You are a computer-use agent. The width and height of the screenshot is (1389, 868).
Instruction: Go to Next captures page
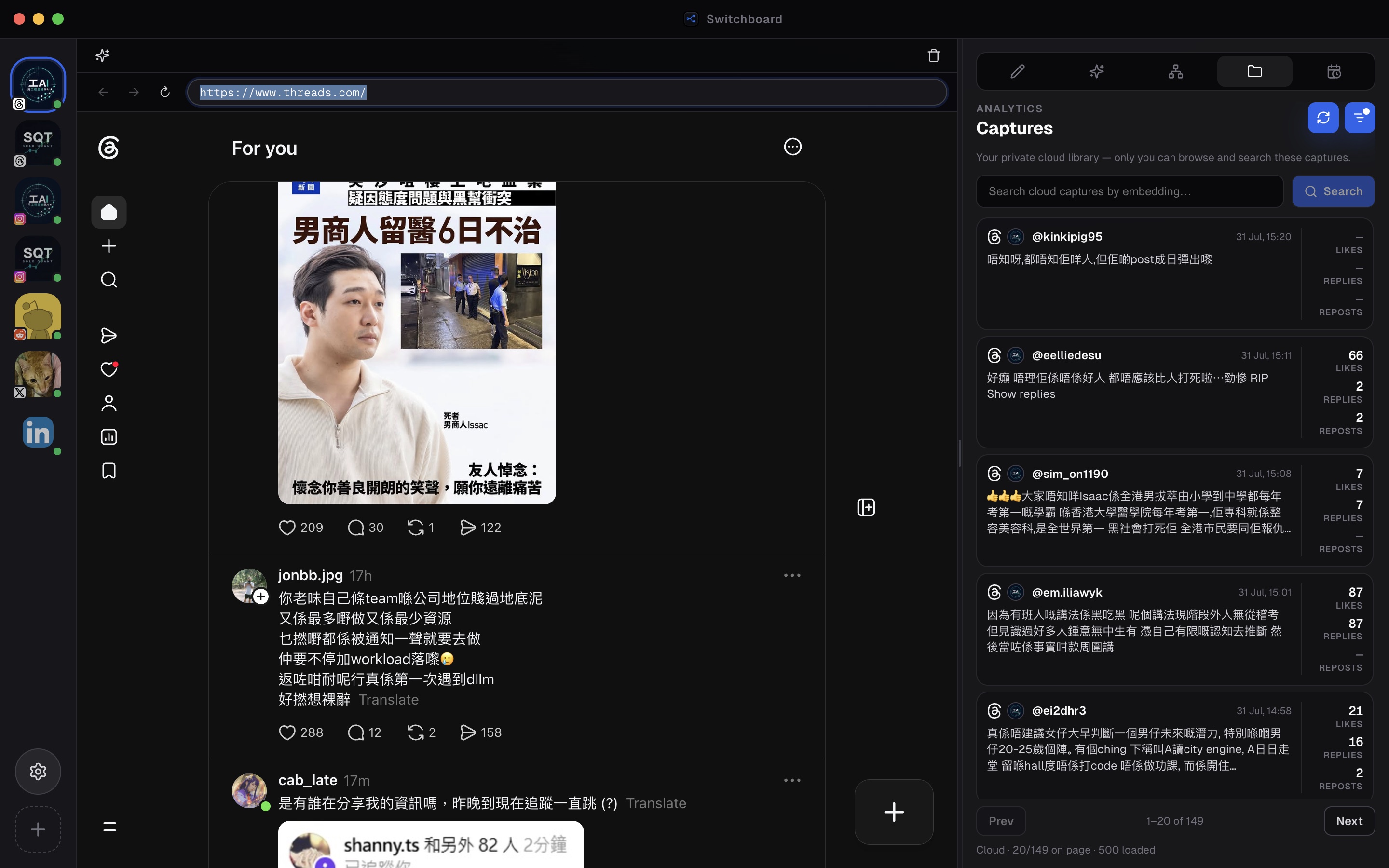click(x=1349, y=821)
